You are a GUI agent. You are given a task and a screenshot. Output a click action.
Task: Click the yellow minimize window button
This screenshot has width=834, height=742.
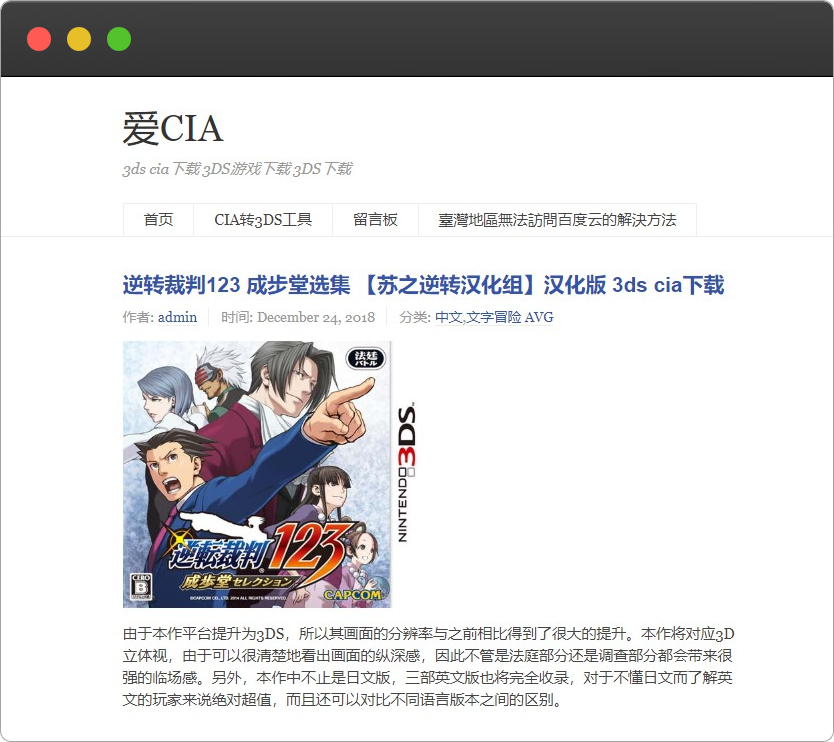coord(79,39)
